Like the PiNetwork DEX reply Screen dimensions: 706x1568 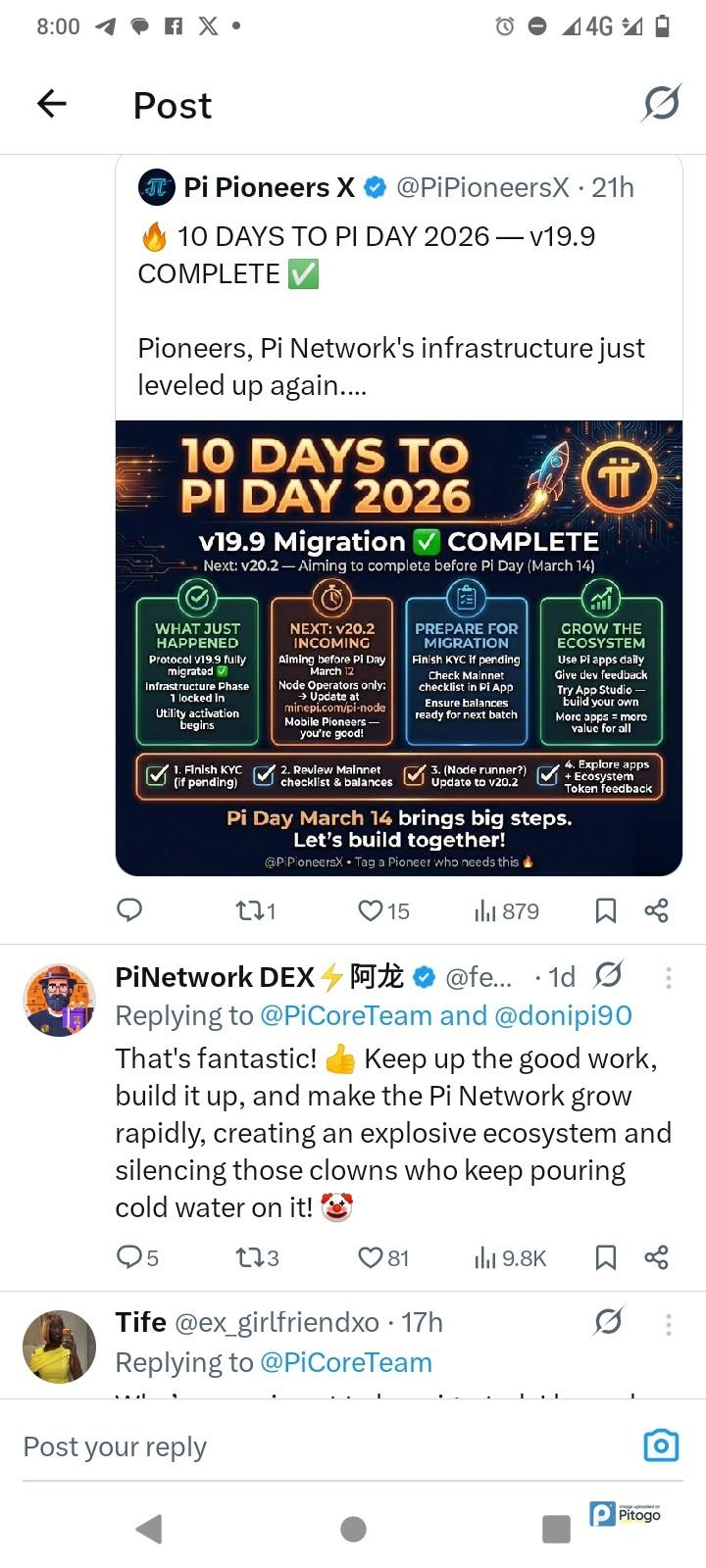point(383,1257)
